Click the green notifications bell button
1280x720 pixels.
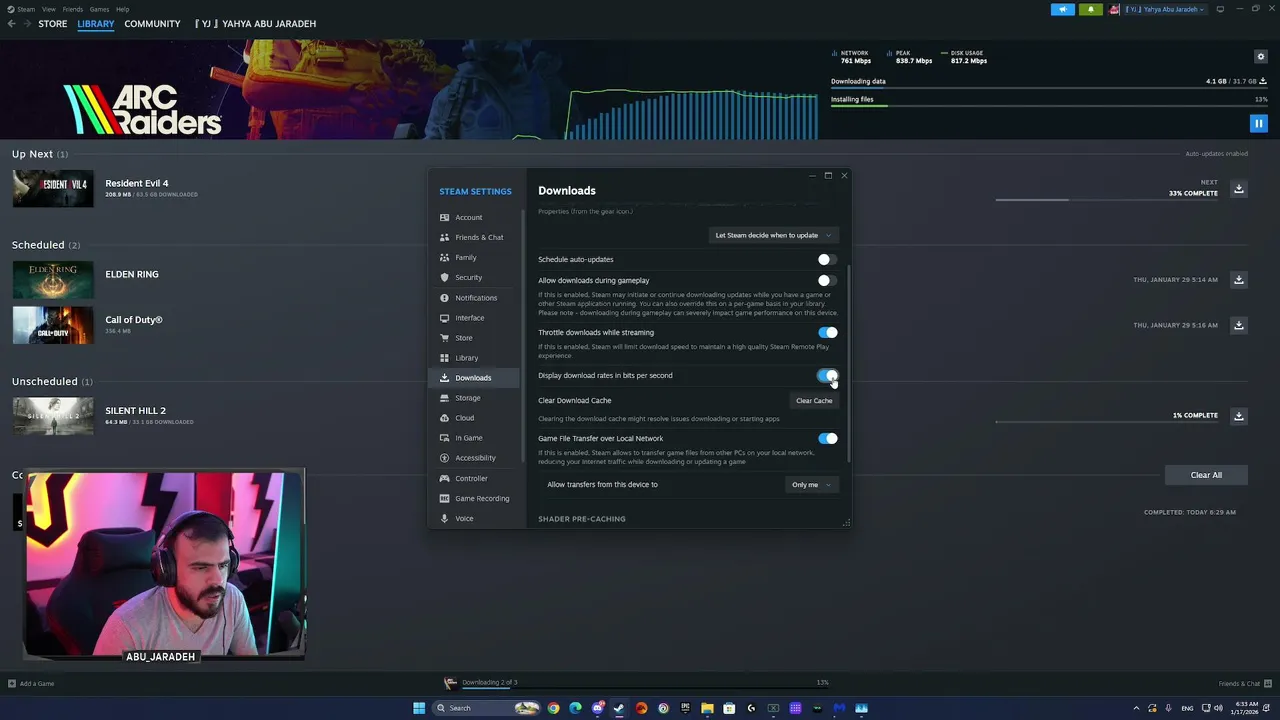(1090, 9)
